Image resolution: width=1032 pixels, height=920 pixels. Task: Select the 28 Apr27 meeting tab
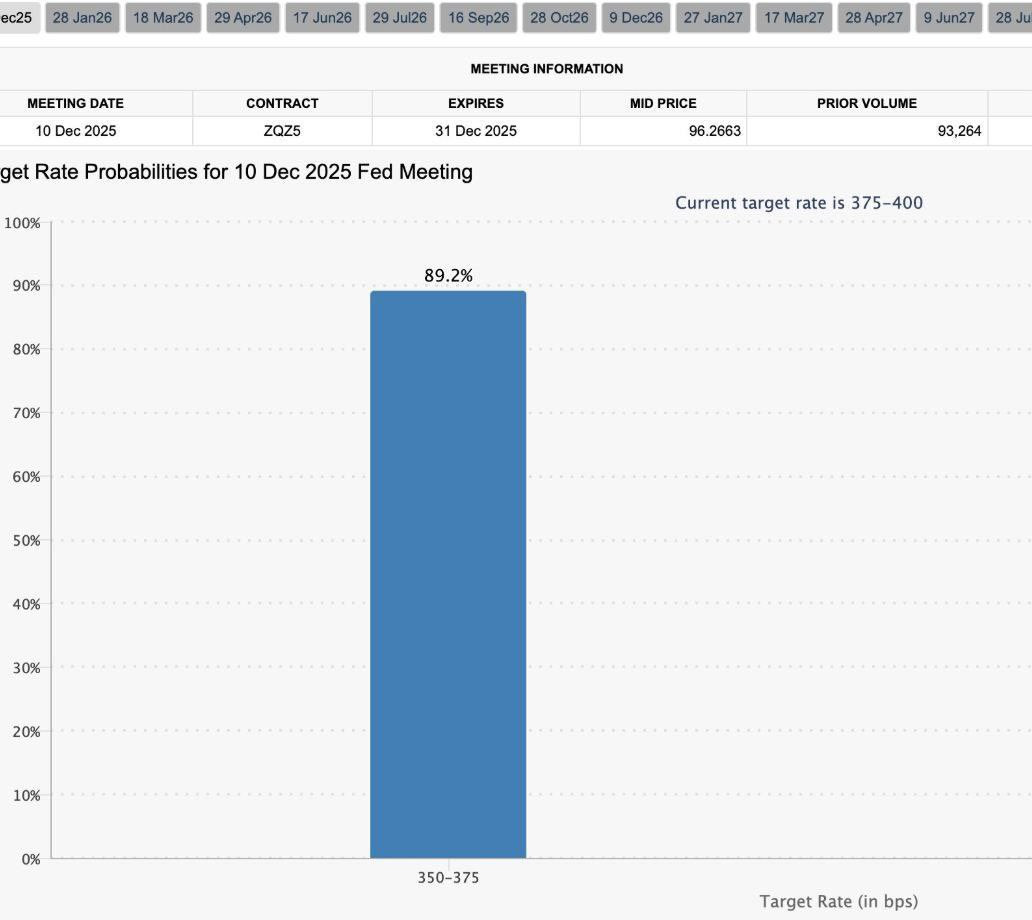874,18
